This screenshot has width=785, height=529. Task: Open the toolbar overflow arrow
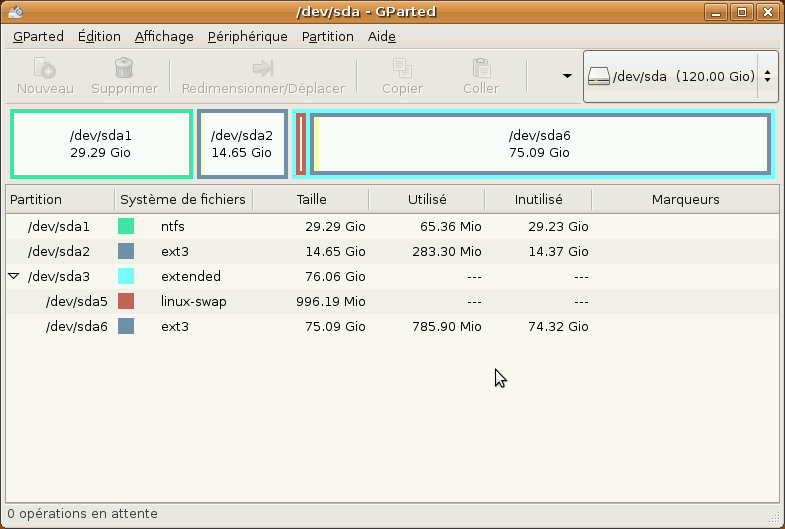point(567,76)
